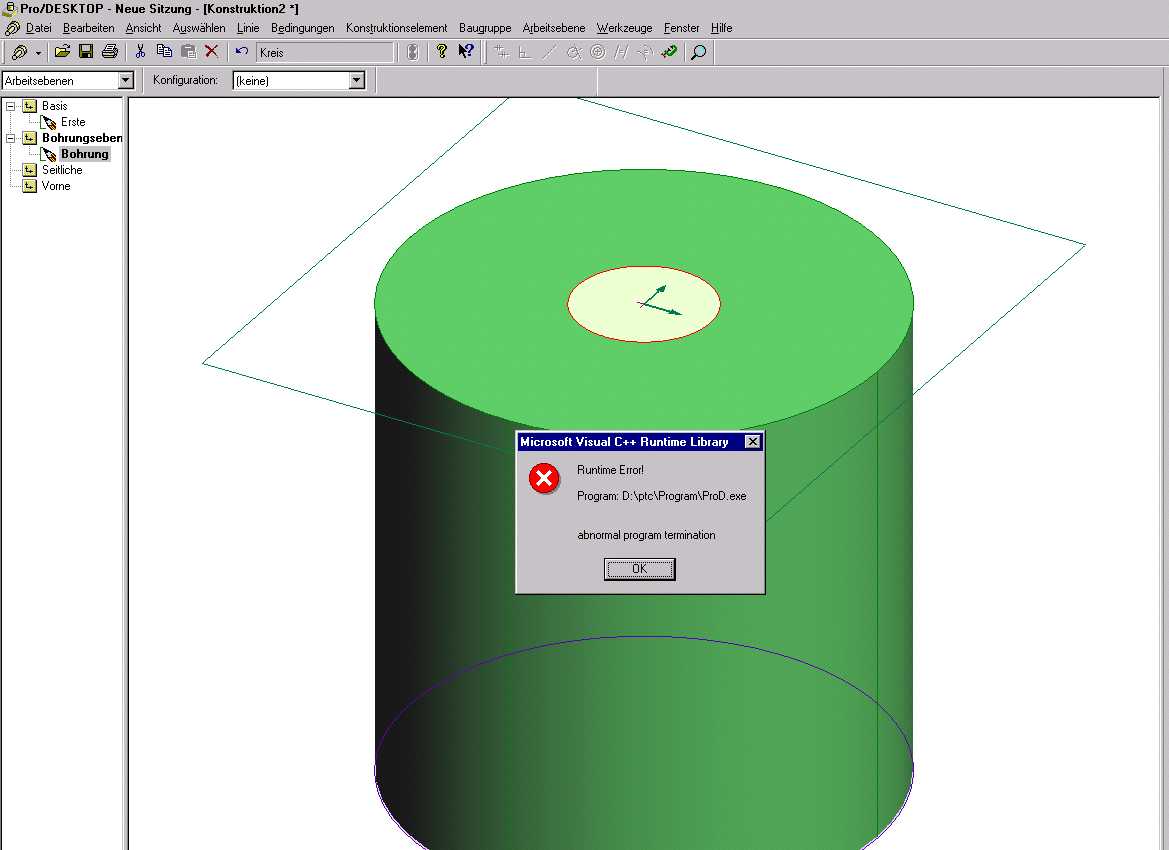
Task: Click the diagonal line constraint icon
Action: (549, 52)
